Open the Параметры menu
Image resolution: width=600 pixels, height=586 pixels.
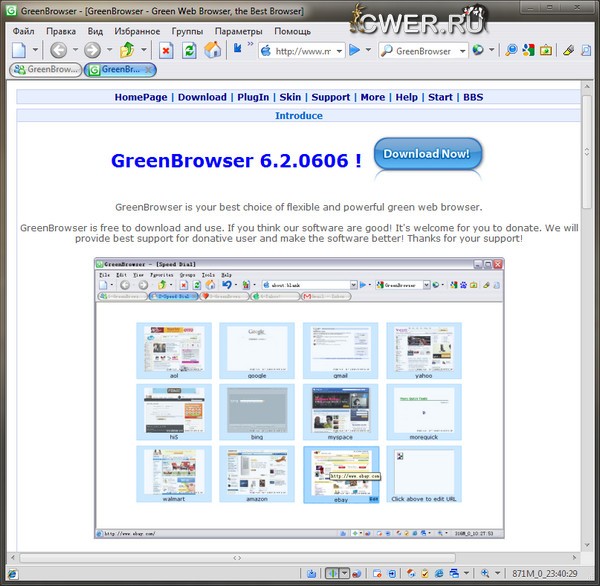click(x=238, y=31)
